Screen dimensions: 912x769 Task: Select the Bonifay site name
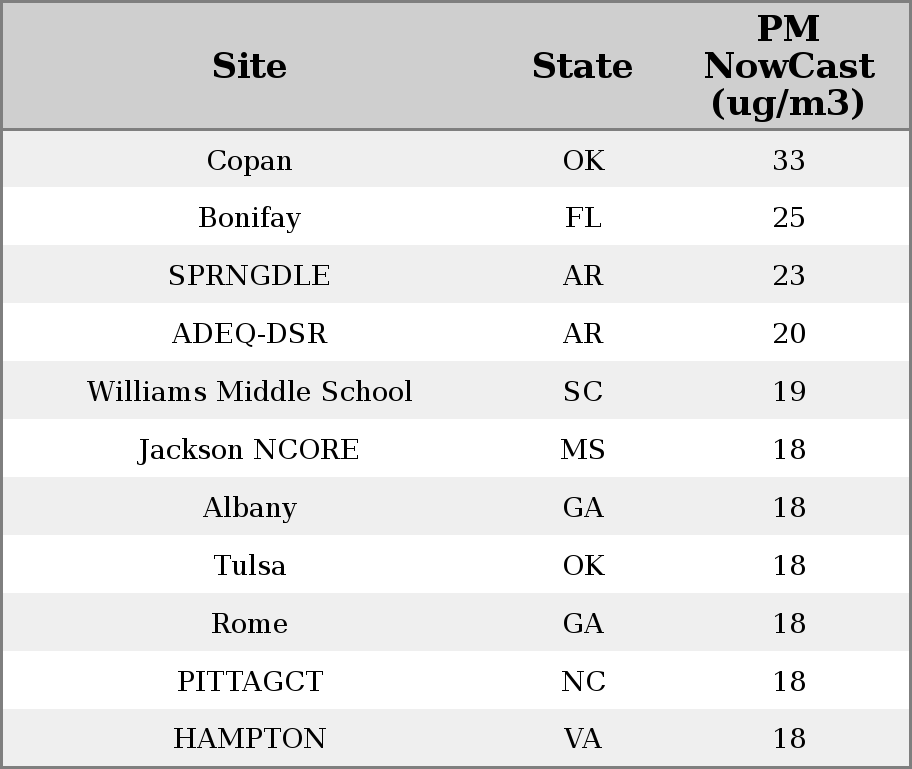249,218
